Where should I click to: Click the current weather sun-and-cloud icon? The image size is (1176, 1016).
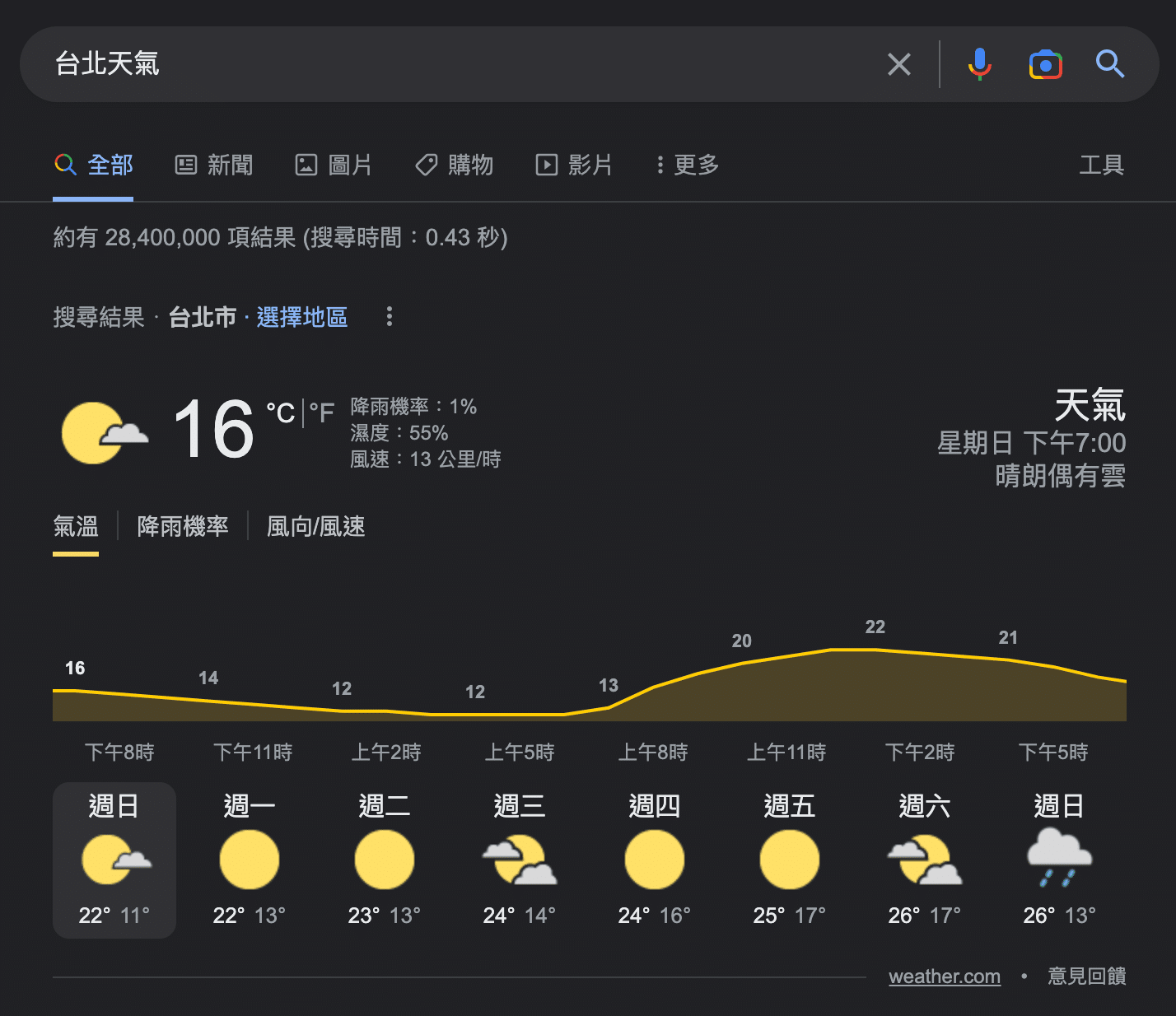(105, 433)
